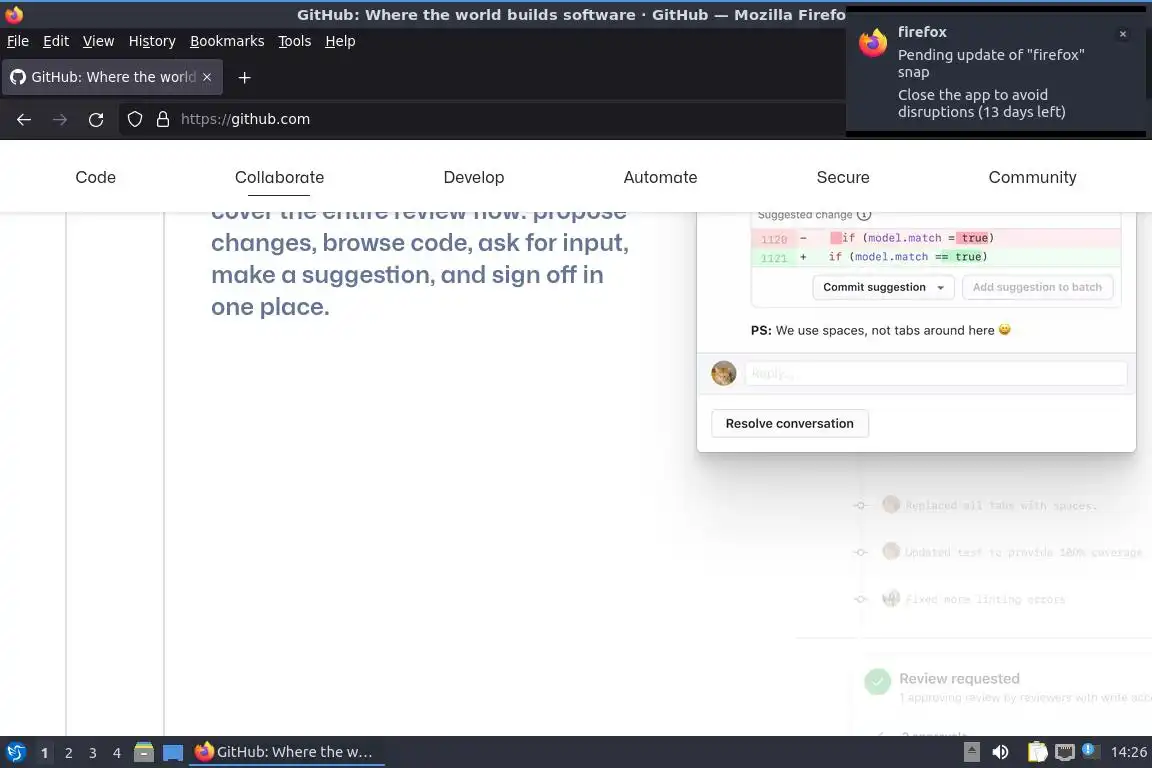Go to the Develop section
This screenshot has height=768, width=1152.
pyautogui.click(x=474, y=177)
